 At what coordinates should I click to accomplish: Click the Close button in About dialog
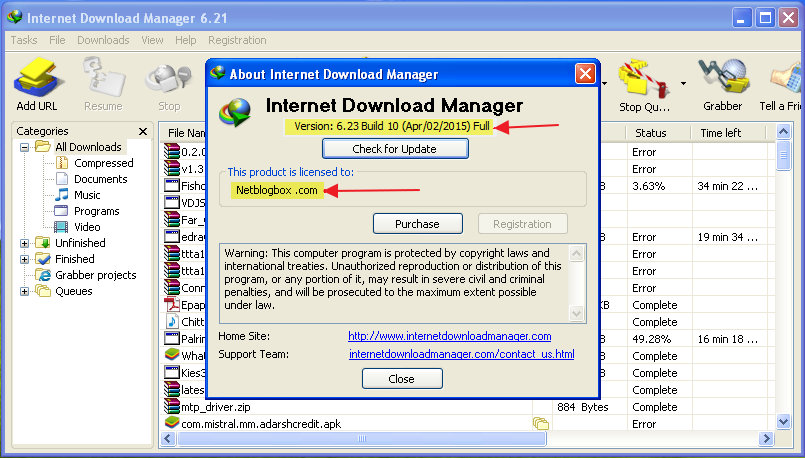click(402, 379)
